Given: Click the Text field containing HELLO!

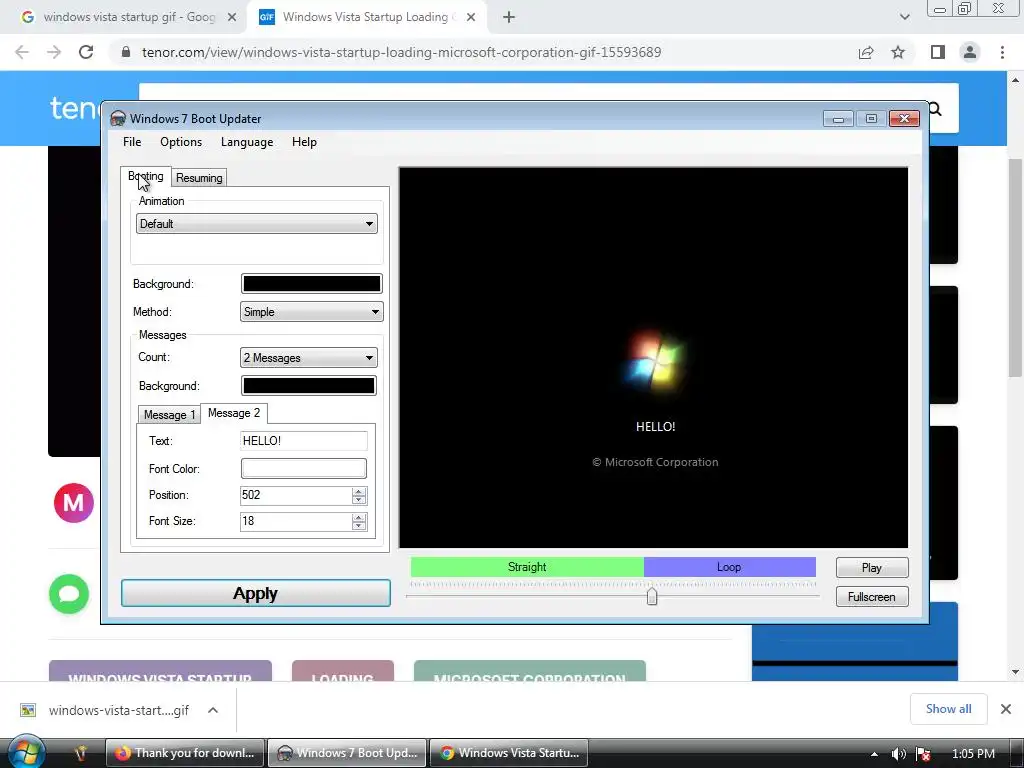Looking at the screenshot, I should [304, 441].
